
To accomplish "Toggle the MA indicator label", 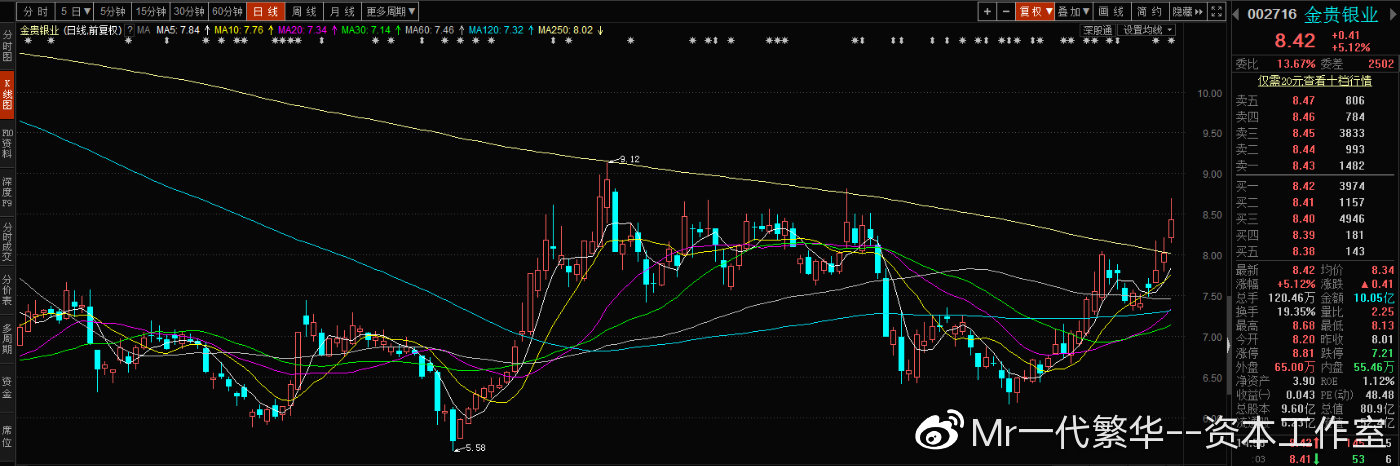I will coord(143,30).
